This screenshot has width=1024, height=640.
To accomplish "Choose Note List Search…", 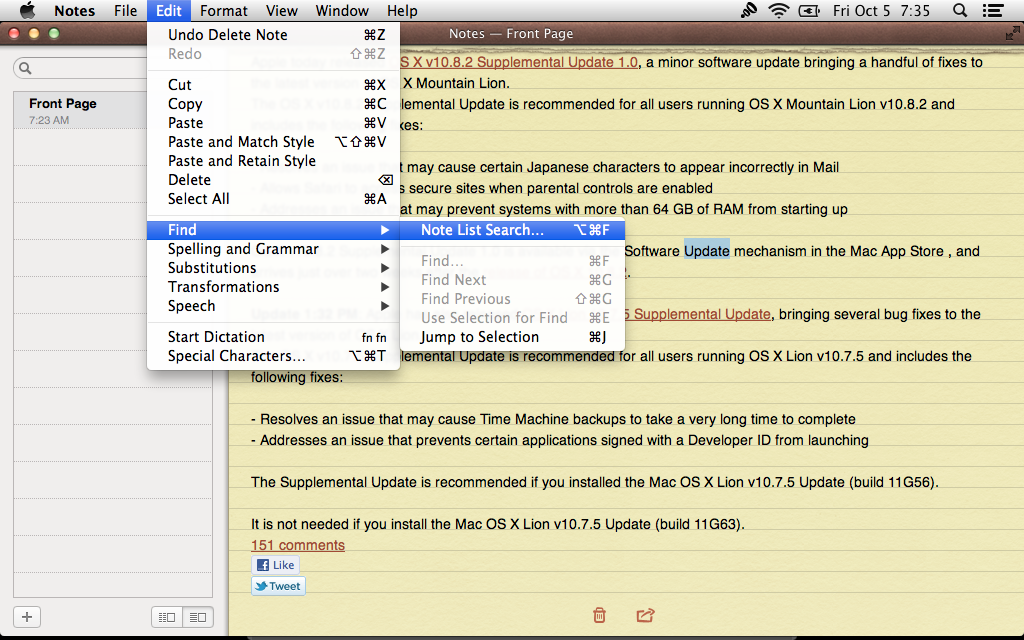I will 513,230.
